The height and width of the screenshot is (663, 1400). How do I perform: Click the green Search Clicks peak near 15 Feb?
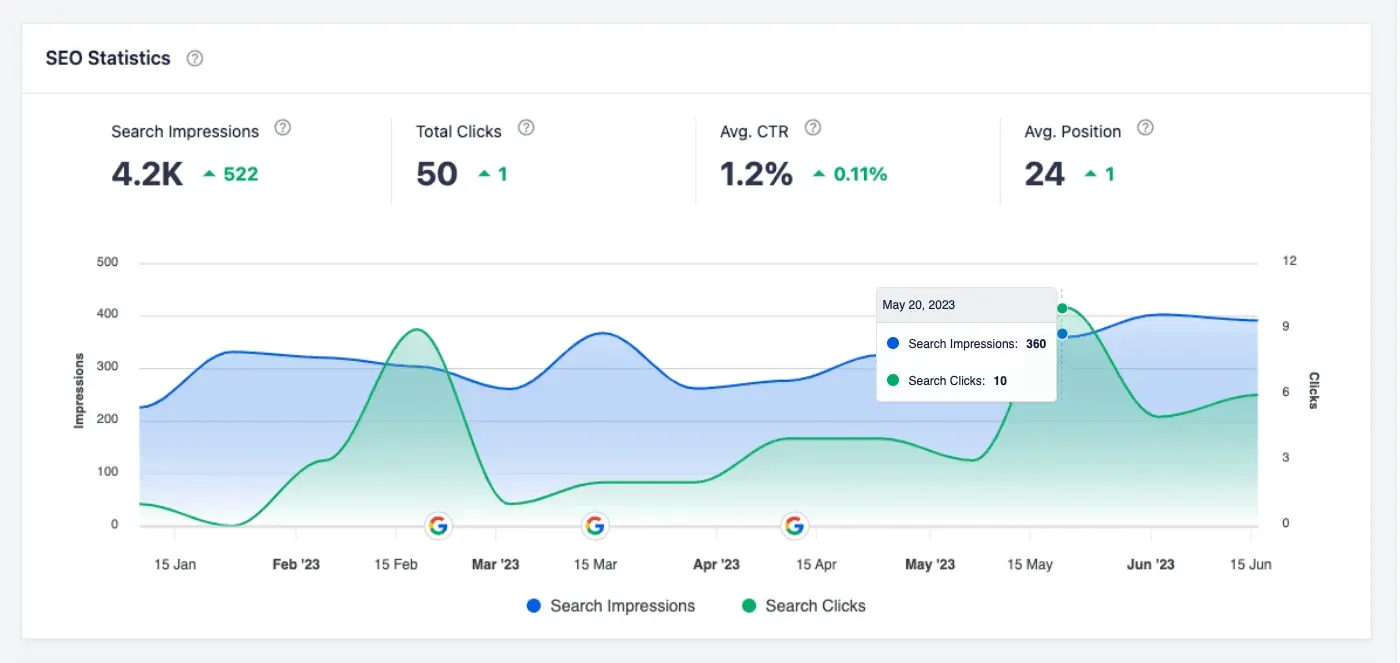click(x=417, y=330)
